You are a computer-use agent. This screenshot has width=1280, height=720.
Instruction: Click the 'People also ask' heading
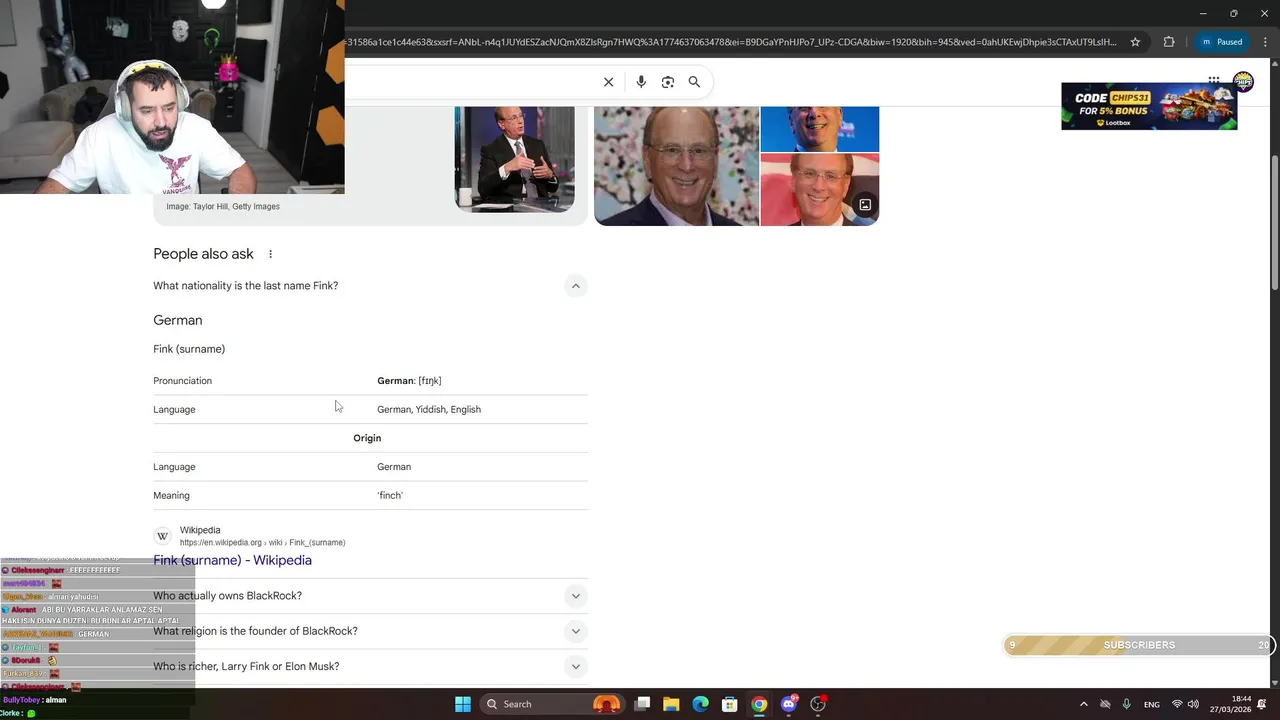tap(203, 254)
